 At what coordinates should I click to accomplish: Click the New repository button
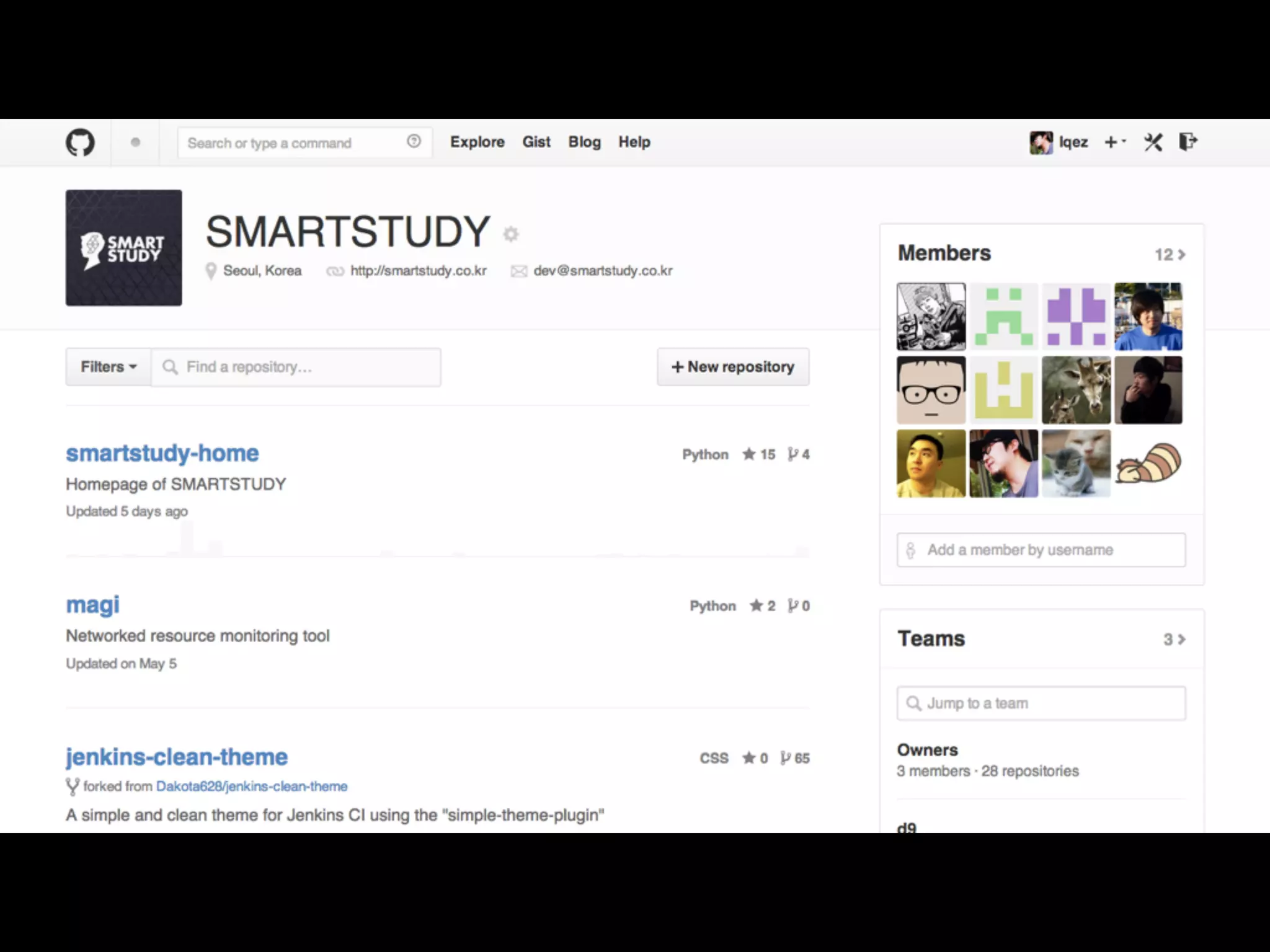coord(733,367)
